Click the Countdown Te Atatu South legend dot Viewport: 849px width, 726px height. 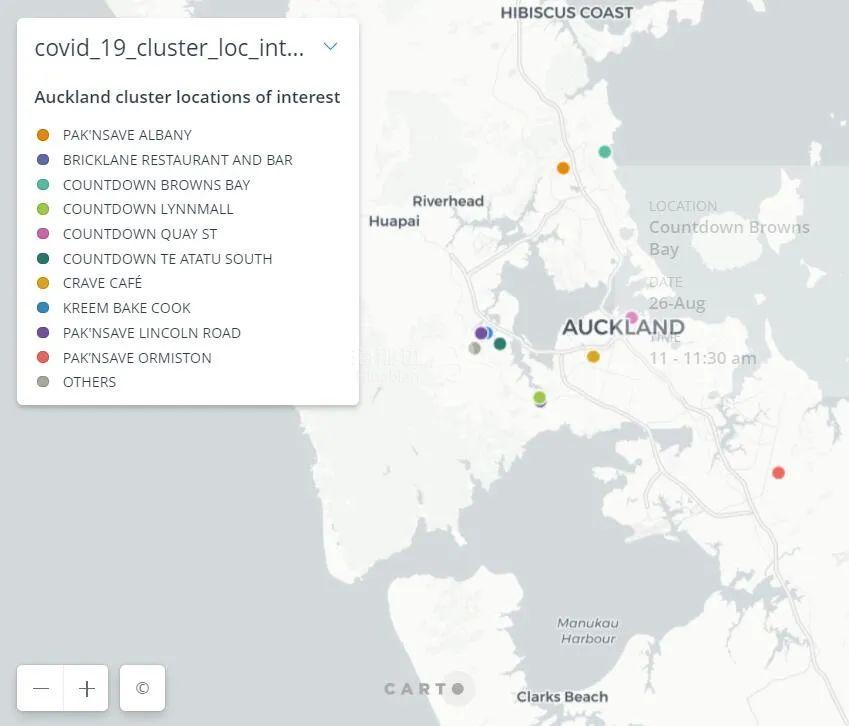pyautogui.click(x=43, y=259)
